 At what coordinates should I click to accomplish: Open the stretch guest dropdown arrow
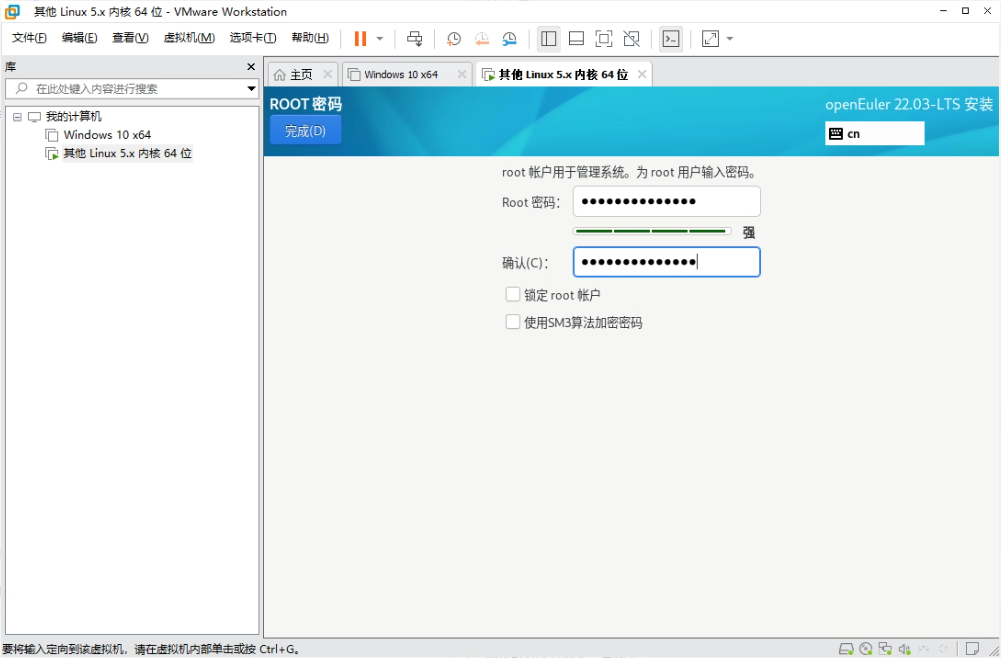tap(730, 39)
